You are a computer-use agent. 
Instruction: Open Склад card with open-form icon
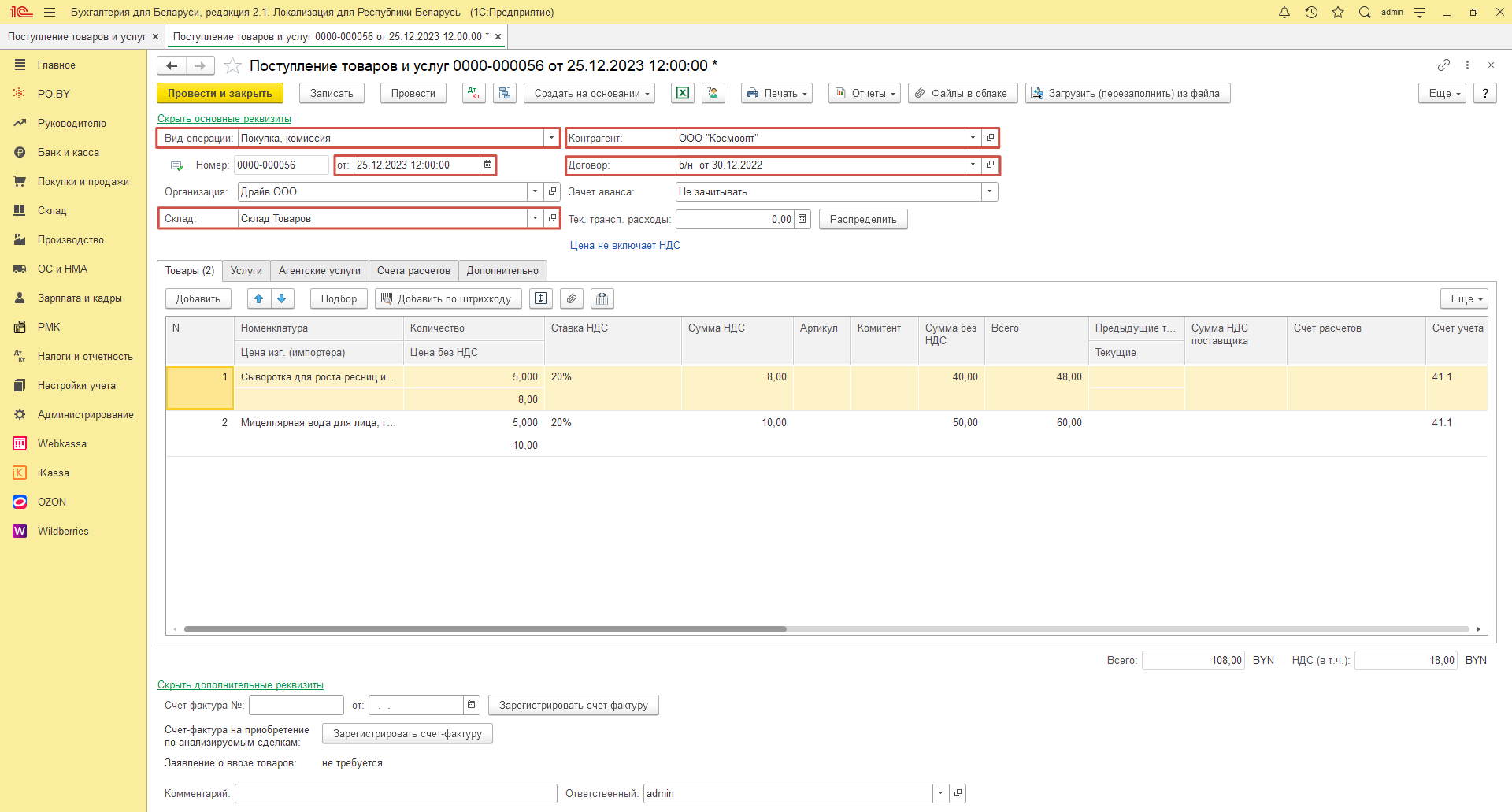click(553, 218)
